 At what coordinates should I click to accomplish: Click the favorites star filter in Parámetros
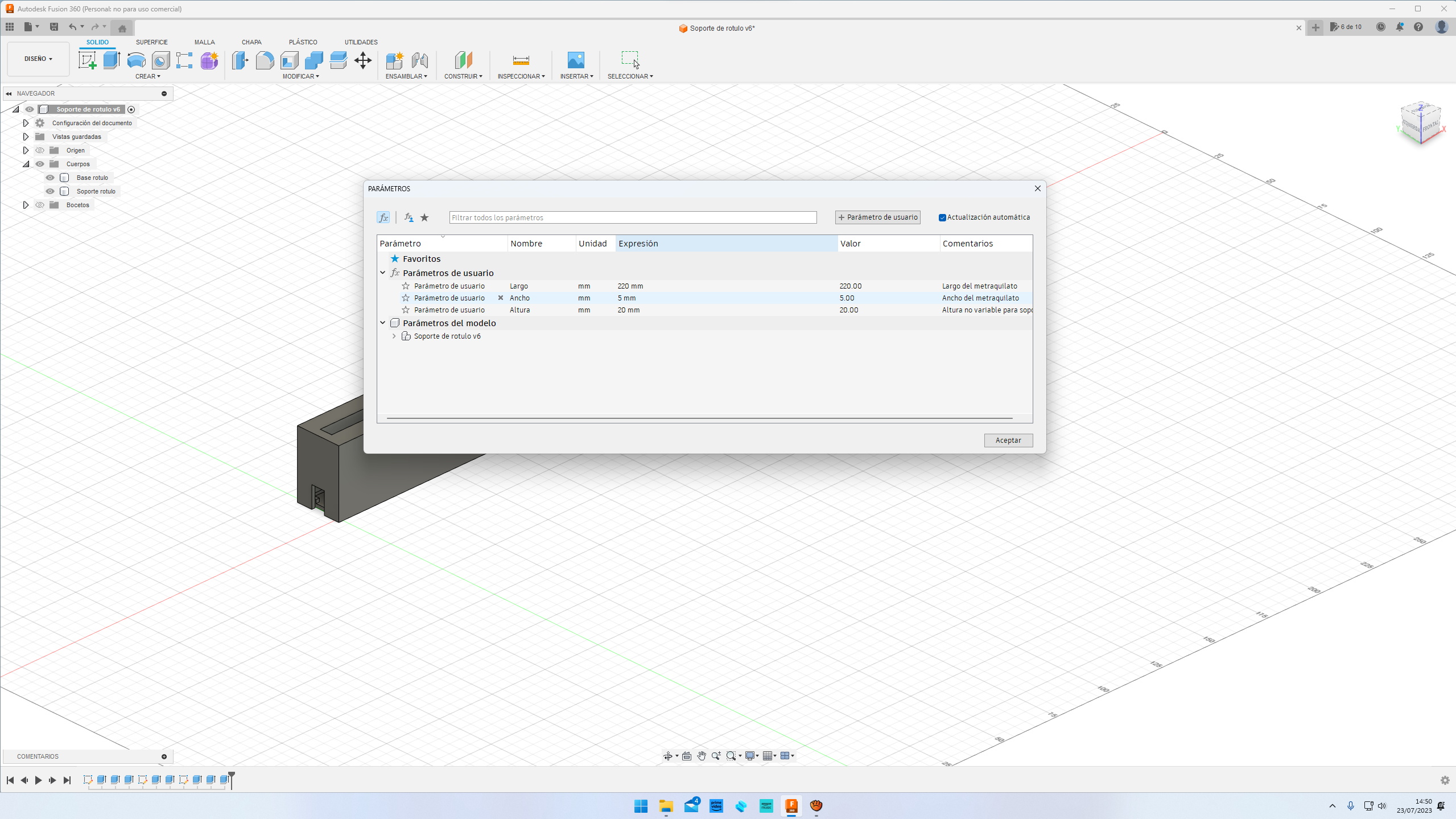(x=424, y=217)
